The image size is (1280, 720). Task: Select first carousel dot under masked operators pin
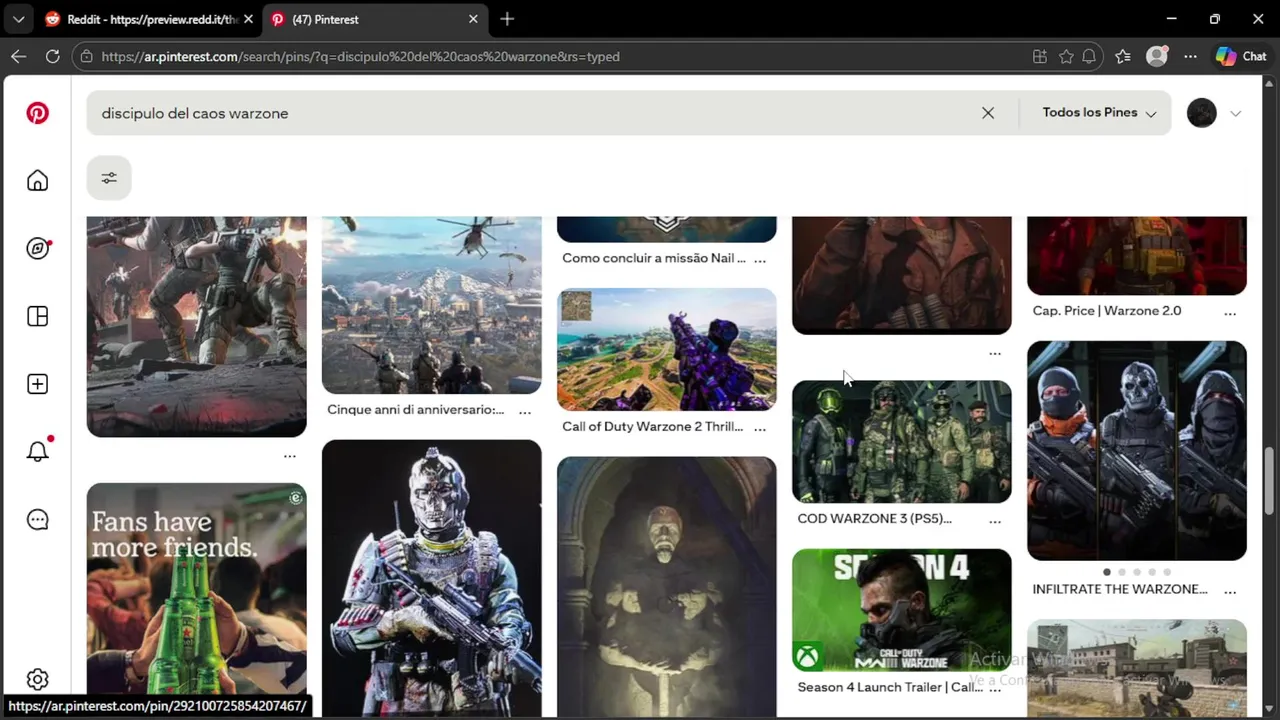(x=1107, y=572)
